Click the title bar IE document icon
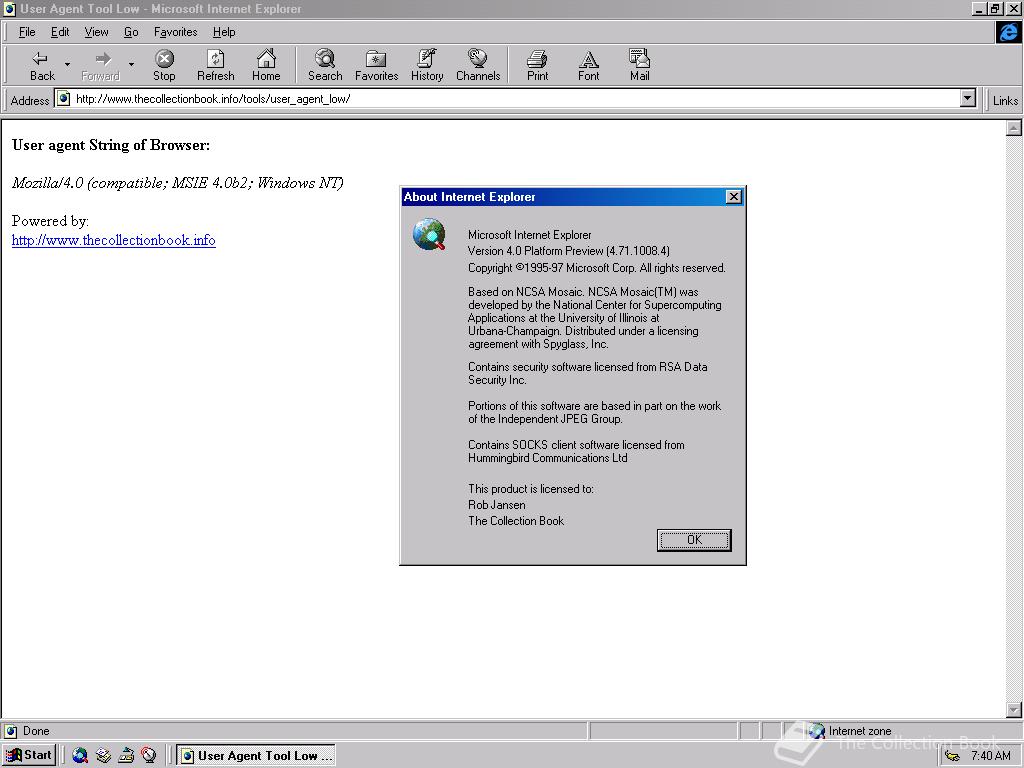Screen dimensions: 1024x768 click(x=10, y=9)
